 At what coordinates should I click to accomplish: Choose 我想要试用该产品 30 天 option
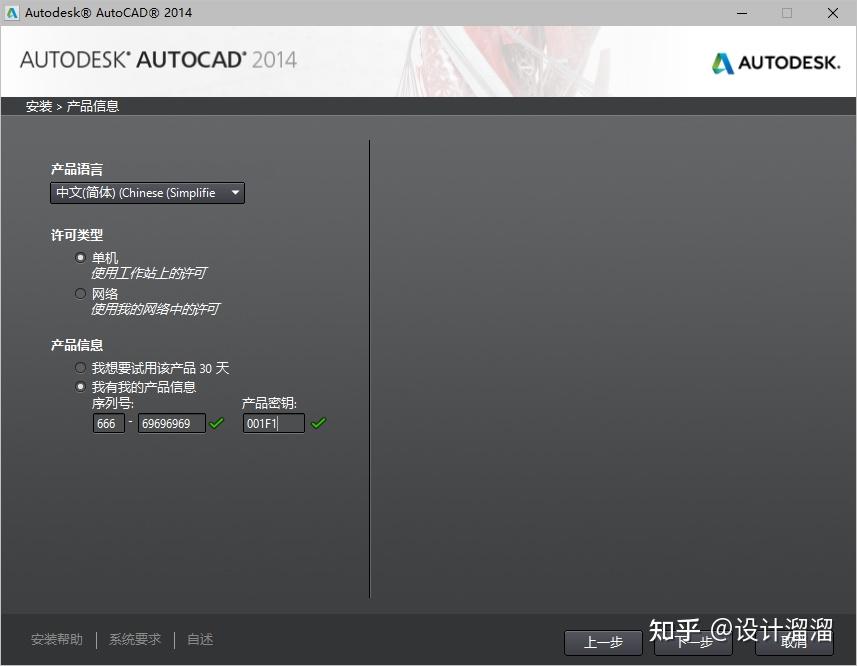(80, 367)
